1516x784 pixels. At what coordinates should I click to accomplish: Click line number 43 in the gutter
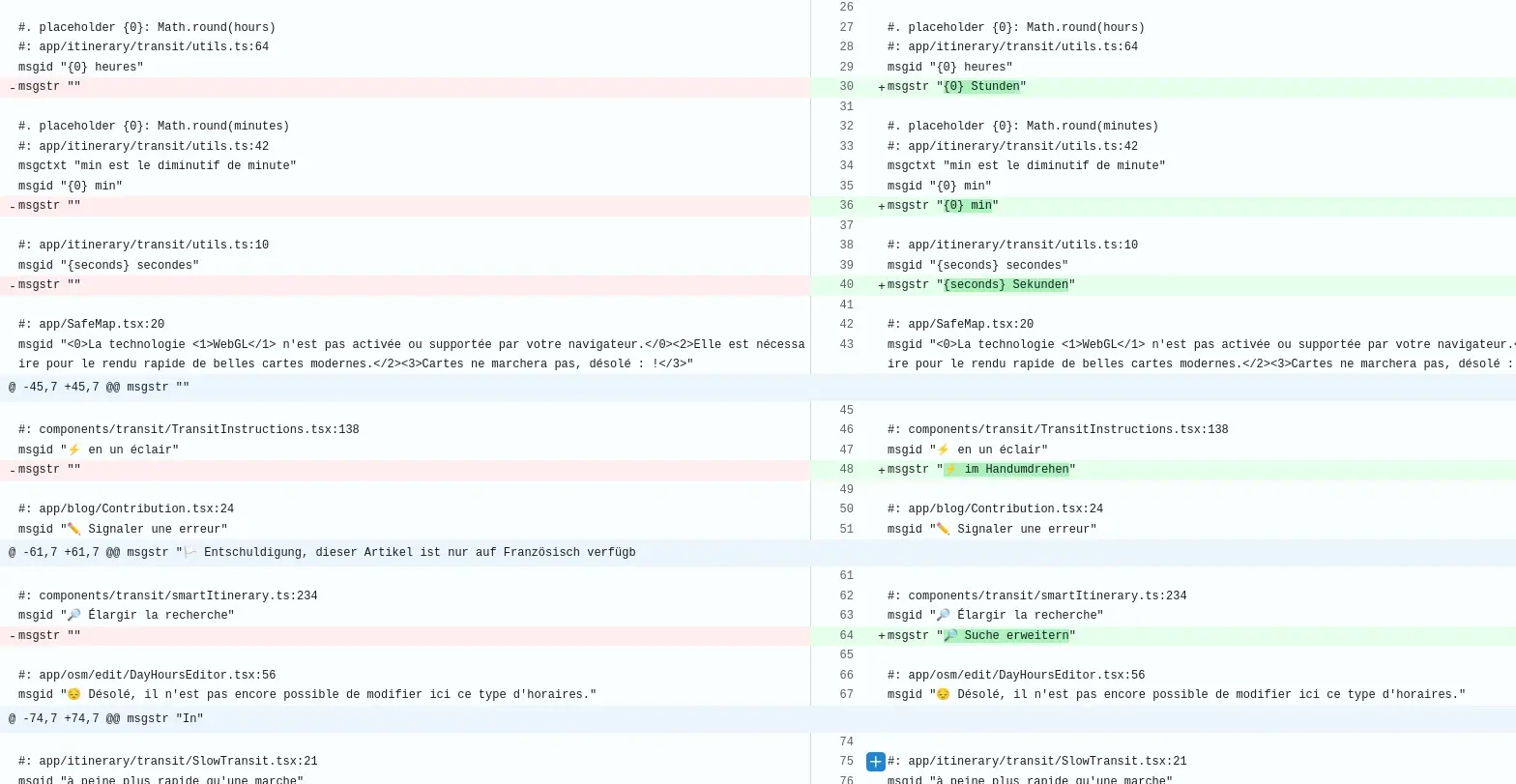(846, 345)
